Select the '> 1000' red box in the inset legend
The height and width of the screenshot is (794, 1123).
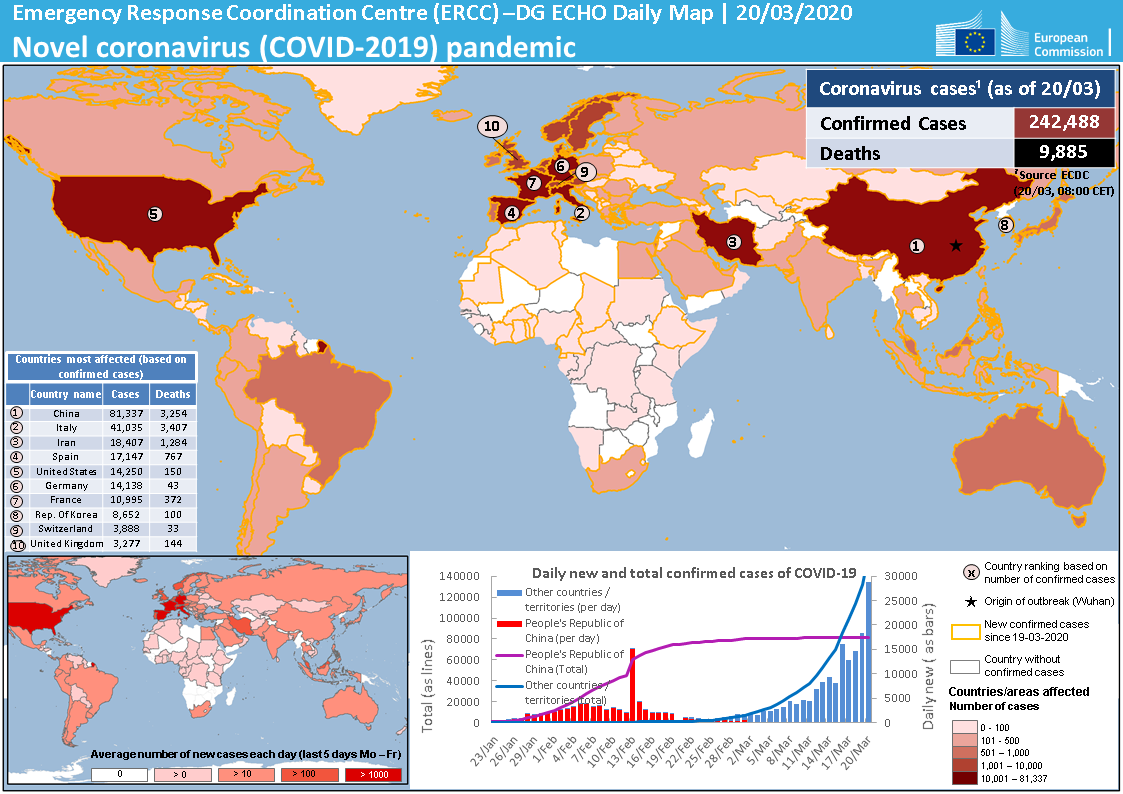tap(372, 774)
